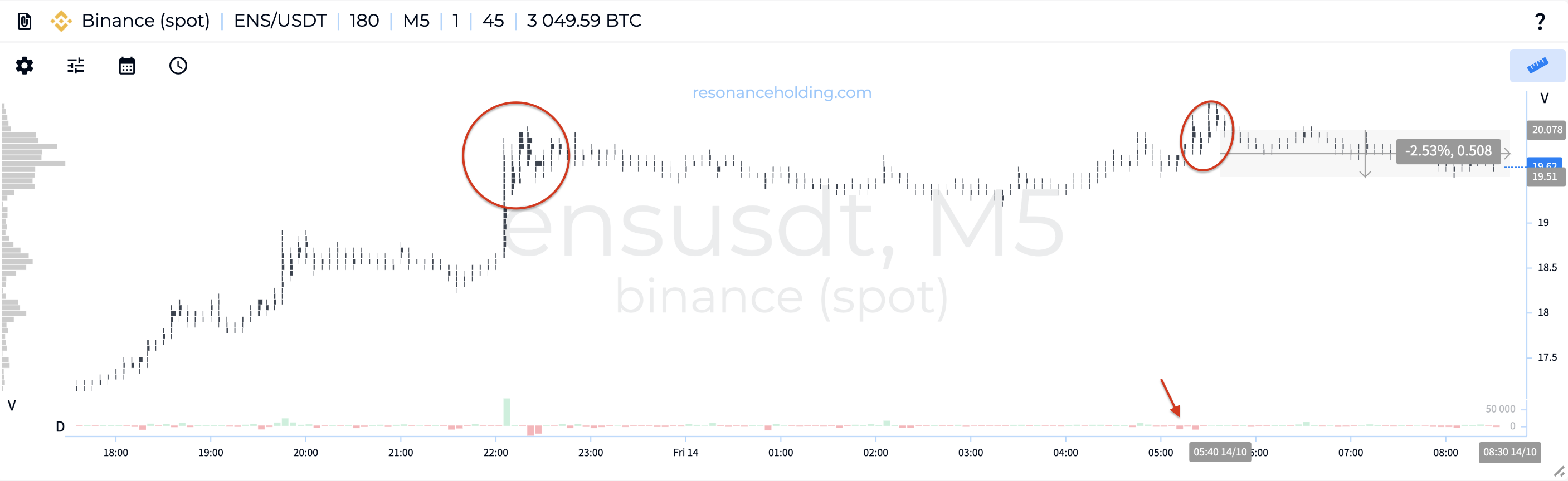Change the M5 timeframe selector

[416, 21]
